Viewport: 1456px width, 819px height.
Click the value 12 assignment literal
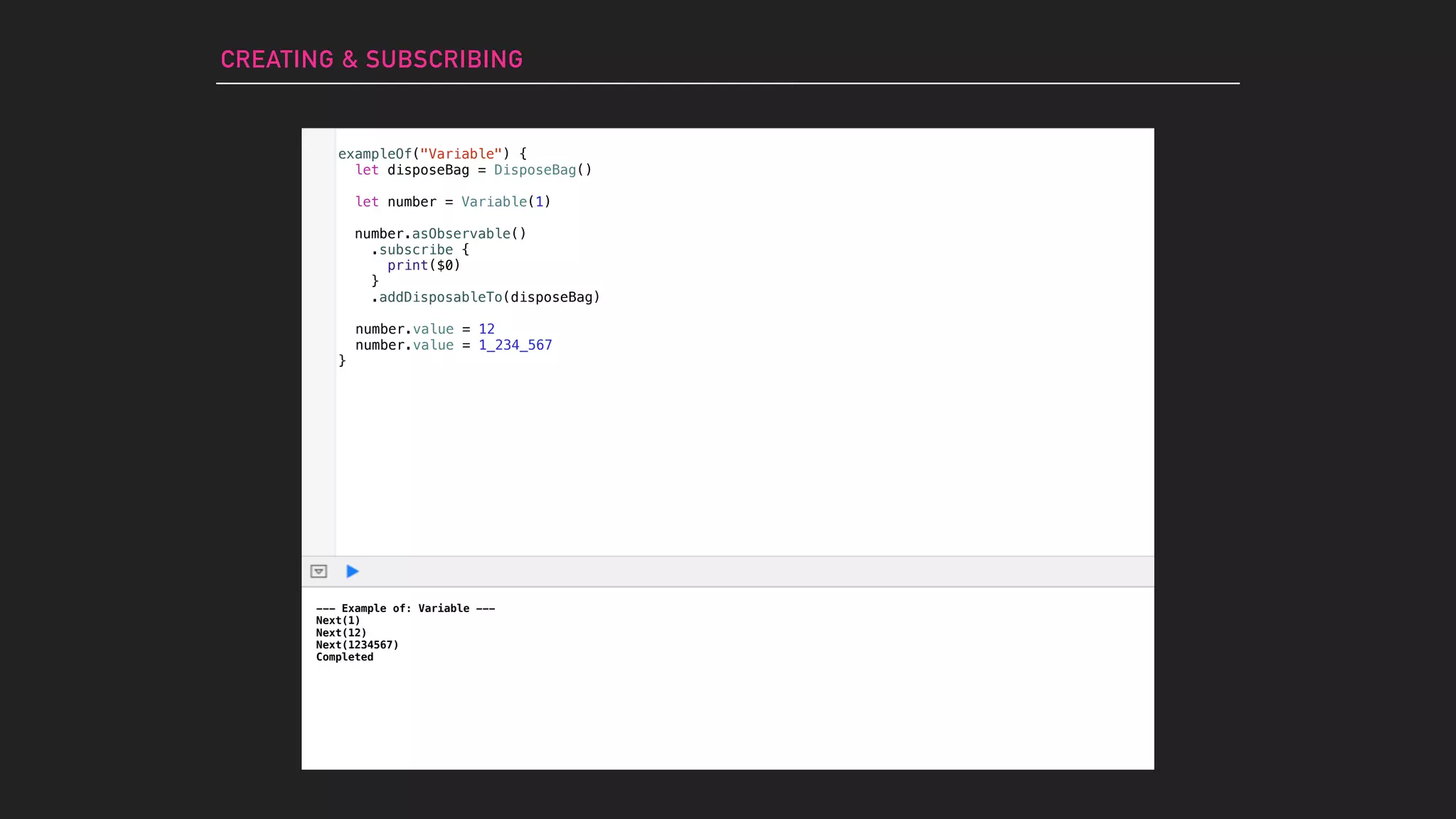486,329
